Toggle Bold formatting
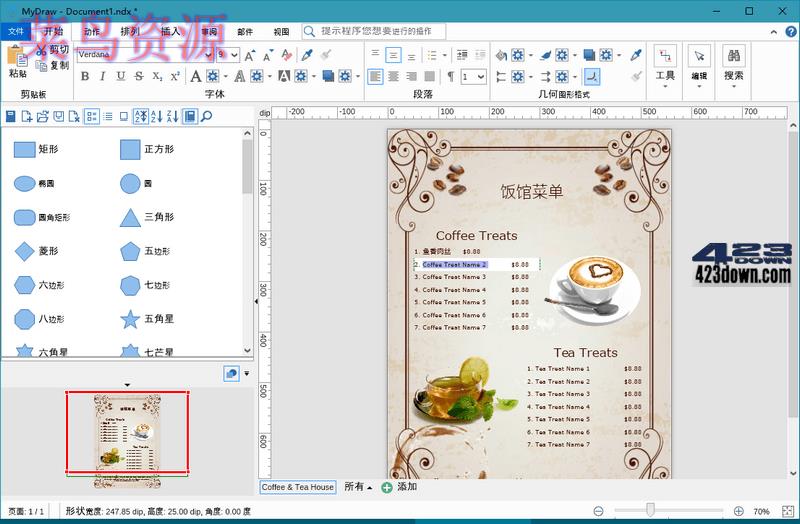Image resolution: width=800 pixels, height=524 pixels. tap(85, 77)
